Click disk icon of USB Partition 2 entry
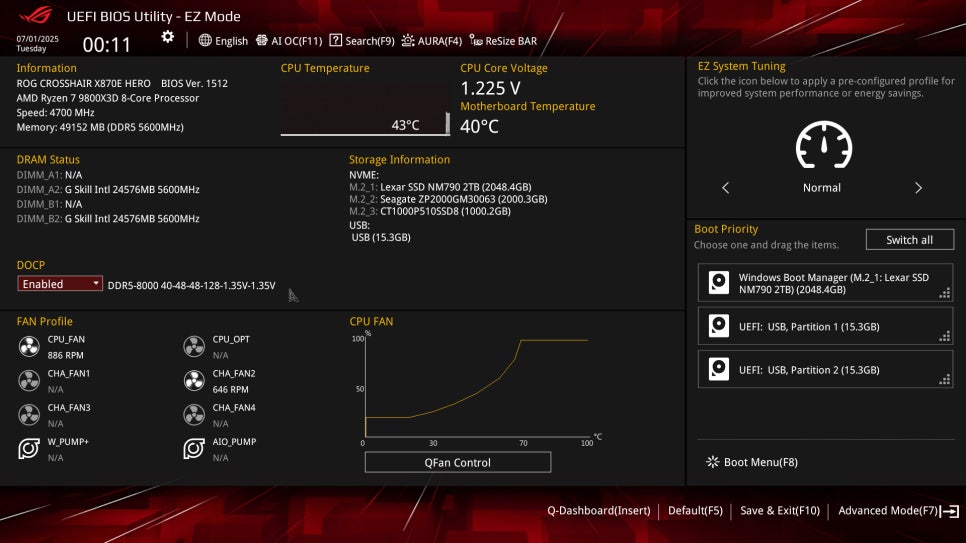The width and height of the screenshot is (966, 543). tap(718, 369)
